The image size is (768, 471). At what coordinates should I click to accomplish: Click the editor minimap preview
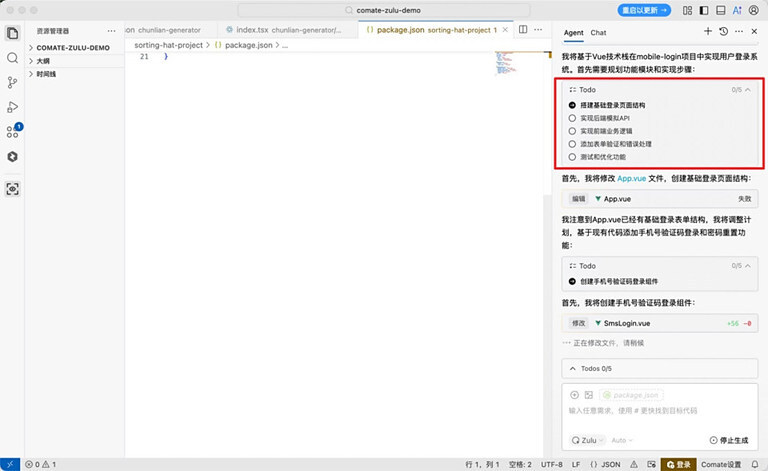[x=506, y=63]
